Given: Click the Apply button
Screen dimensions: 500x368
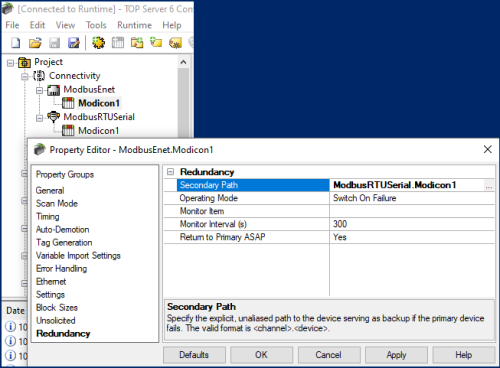Looking at the screenshot, I should click(x=396, y=355).
